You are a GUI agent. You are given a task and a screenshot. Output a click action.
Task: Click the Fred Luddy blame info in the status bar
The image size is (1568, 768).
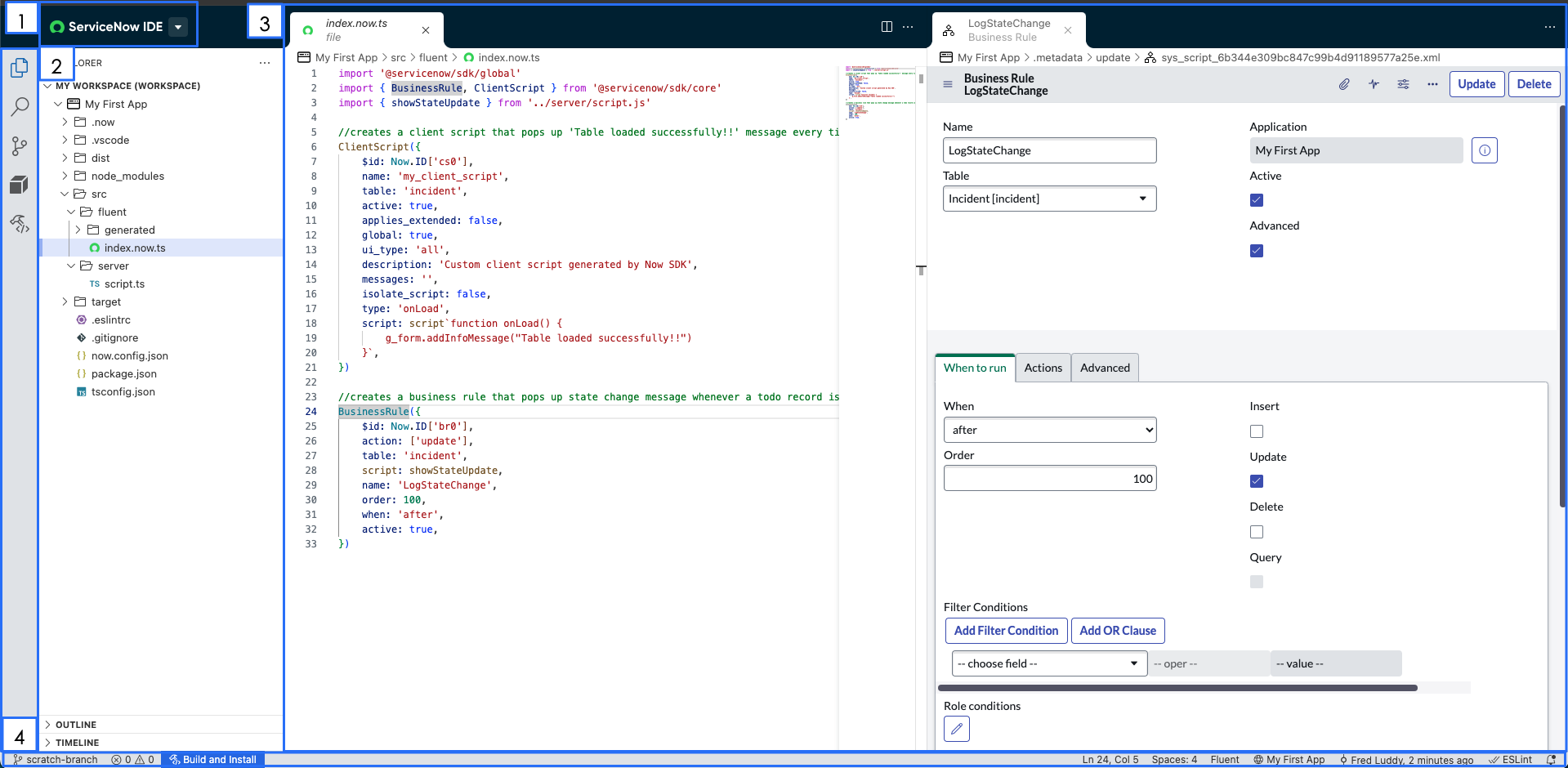(x=1406, y=760)
